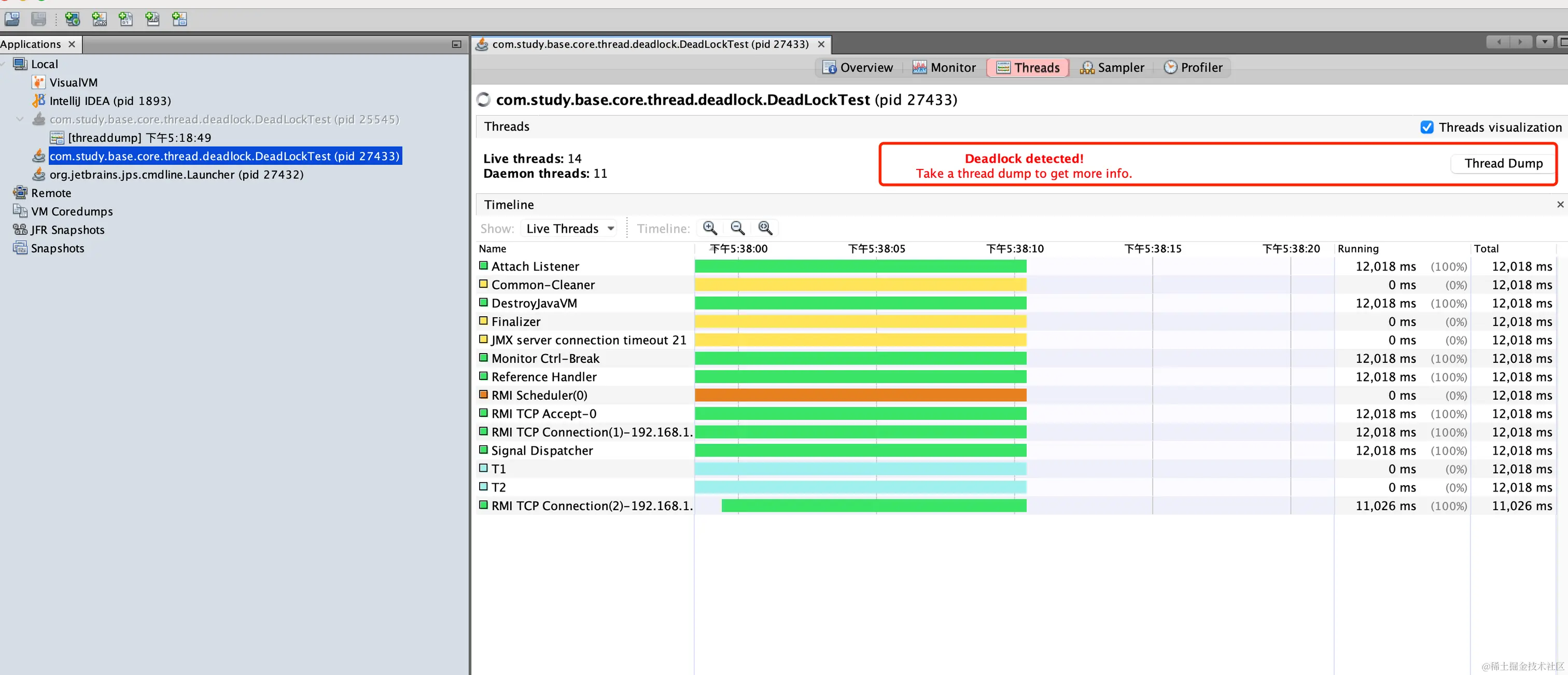This screenshot has width=1568, height=675.
Task: Minimize the Applications panel
Action: [456, 44]
